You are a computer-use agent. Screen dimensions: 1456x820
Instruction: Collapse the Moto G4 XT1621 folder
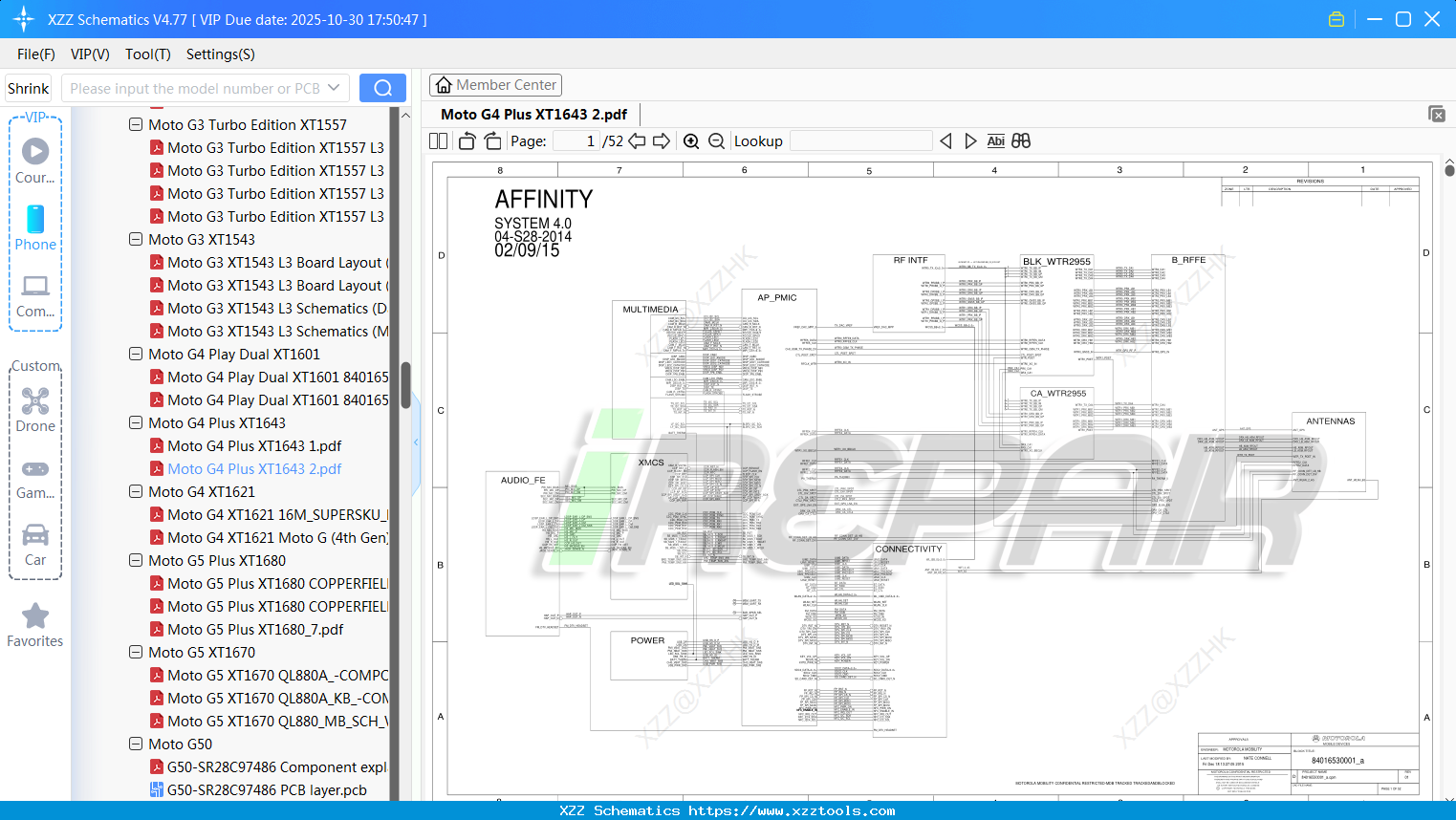point(136,491)
